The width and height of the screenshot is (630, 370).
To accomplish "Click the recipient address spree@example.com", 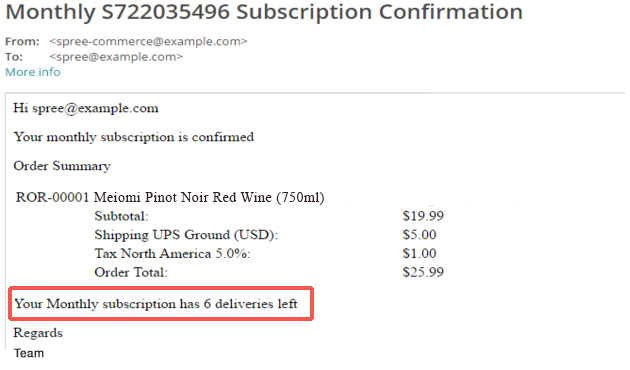I will 116,57.
